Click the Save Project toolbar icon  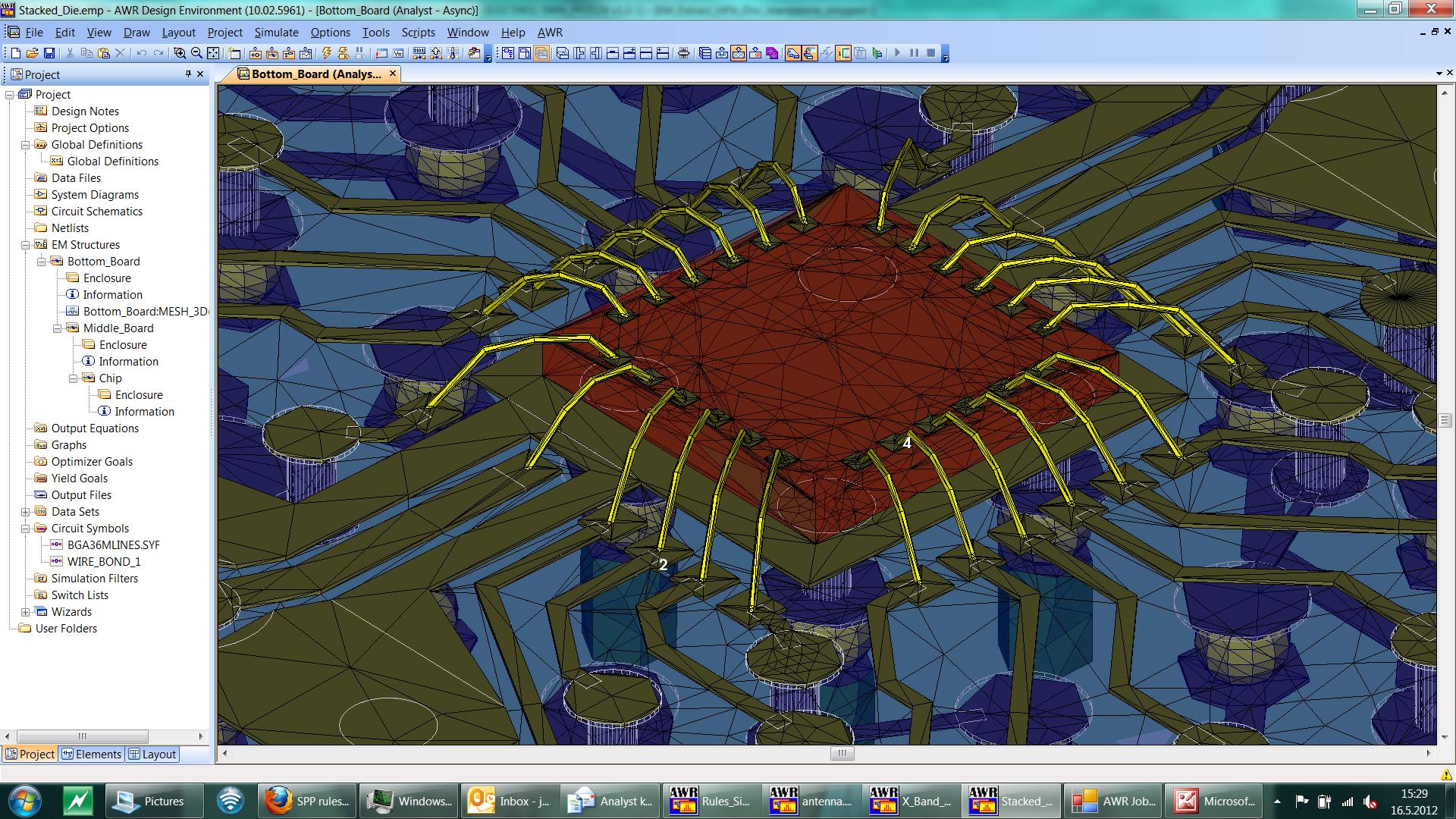pyautogui.click(x=49, y=53)
